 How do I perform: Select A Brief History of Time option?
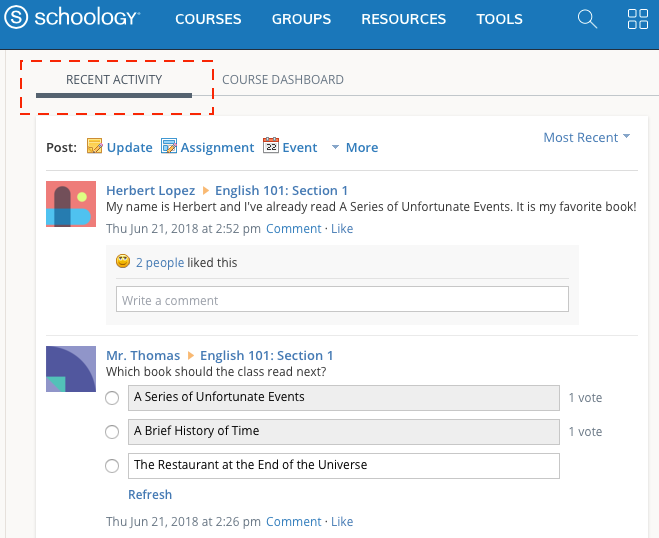click(x=112, y=432)
